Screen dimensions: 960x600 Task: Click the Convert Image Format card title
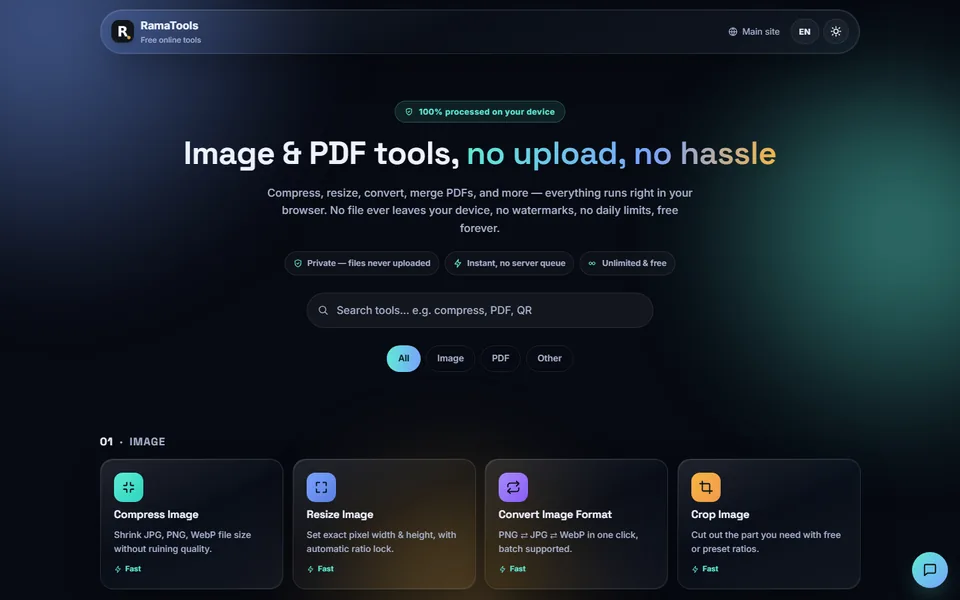click(x=555, y=515)
